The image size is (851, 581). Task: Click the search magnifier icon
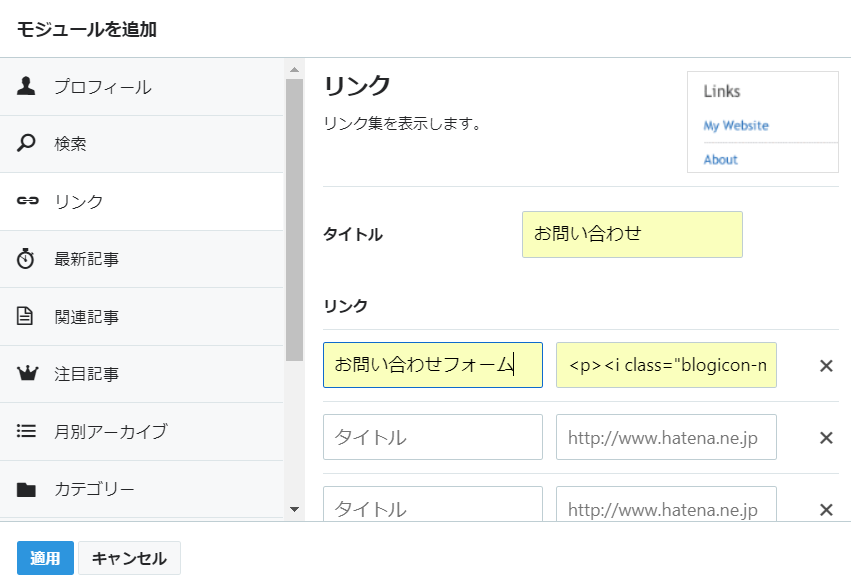tap(27, 144)
